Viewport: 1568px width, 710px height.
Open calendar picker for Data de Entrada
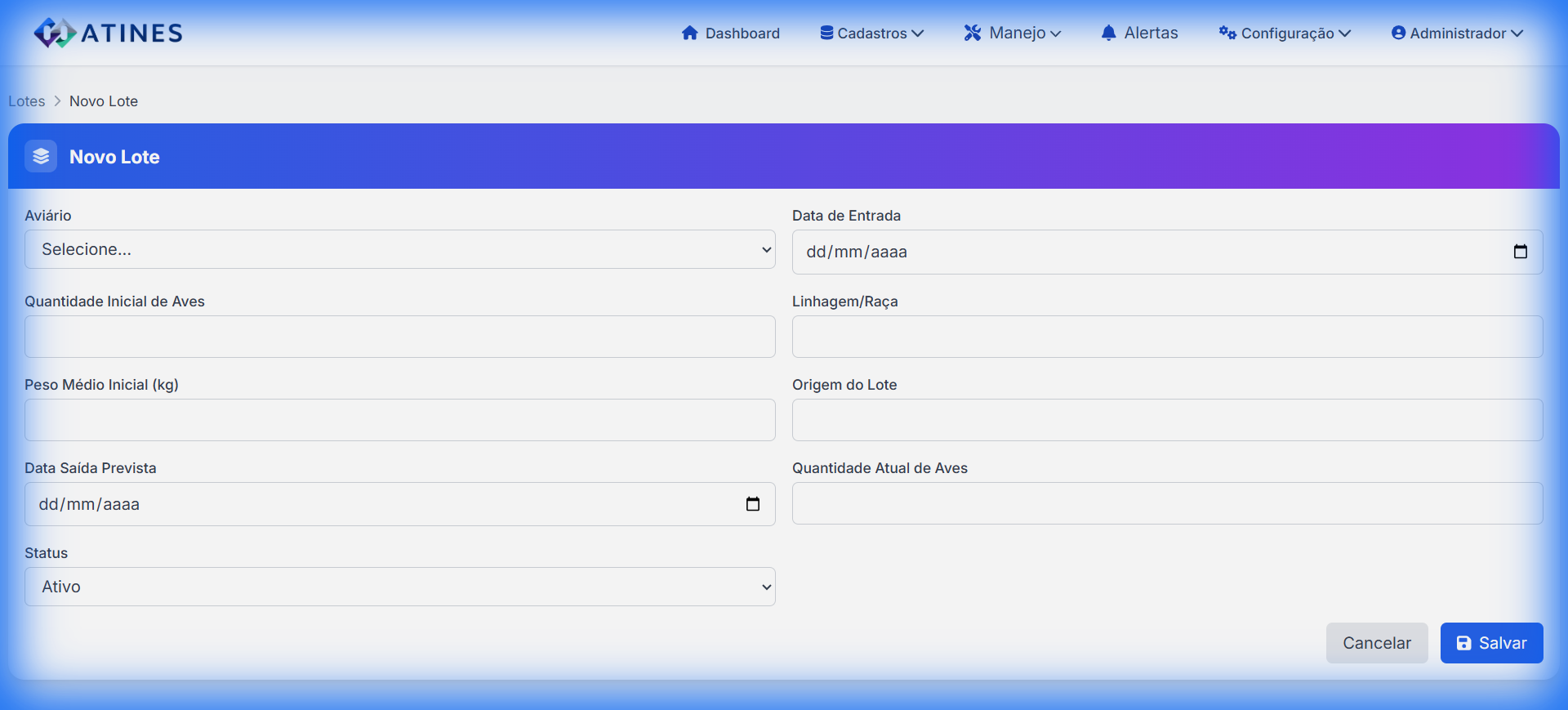coord(1520,252)
